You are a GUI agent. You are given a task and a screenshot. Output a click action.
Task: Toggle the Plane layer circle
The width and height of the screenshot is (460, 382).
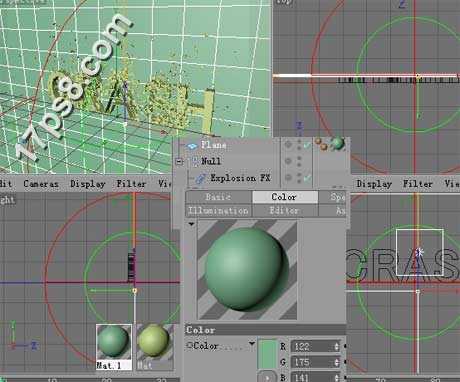tap(288, 144)
